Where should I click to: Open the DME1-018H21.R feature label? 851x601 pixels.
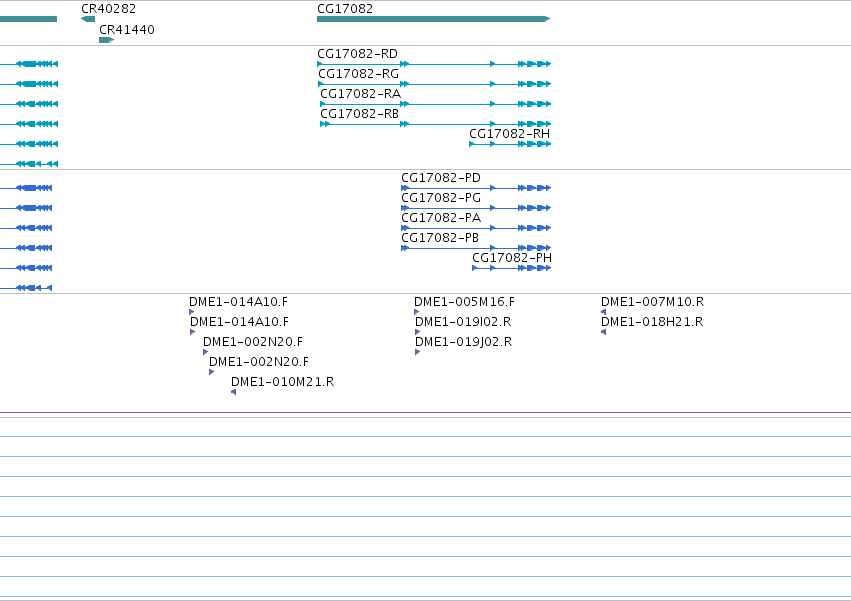[x=652, y=322]
